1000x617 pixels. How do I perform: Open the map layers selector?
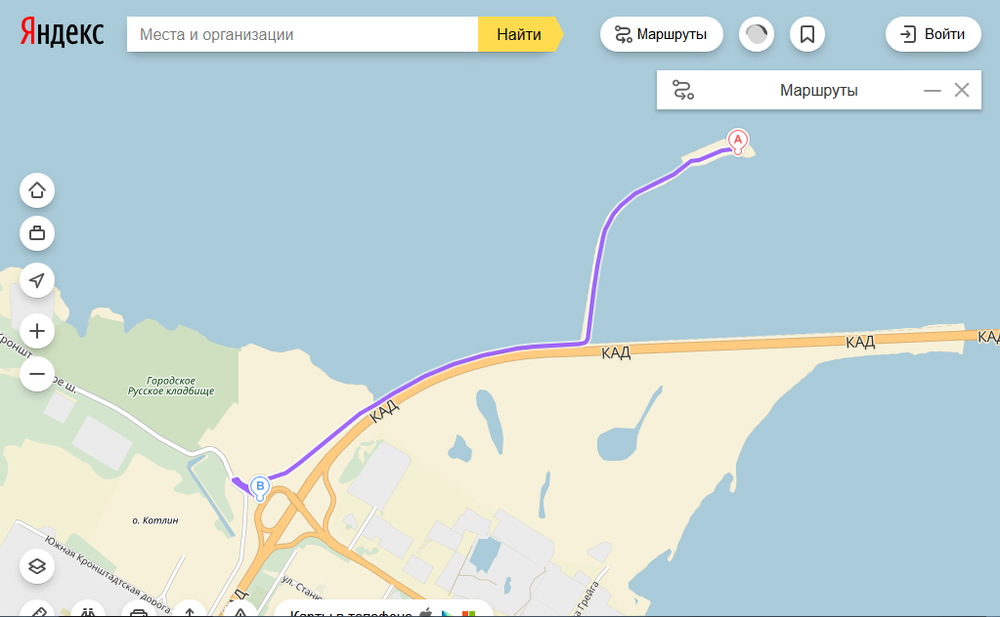click(x=37, y=566)
